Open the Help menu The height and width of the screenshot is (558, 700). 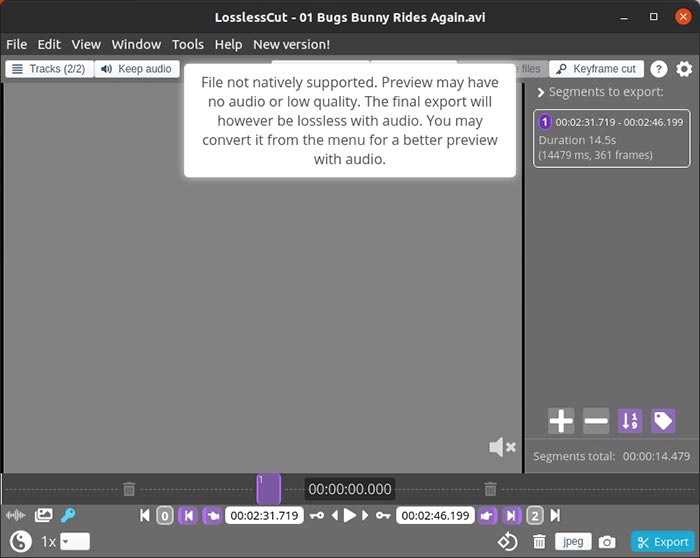pos(228,45)
